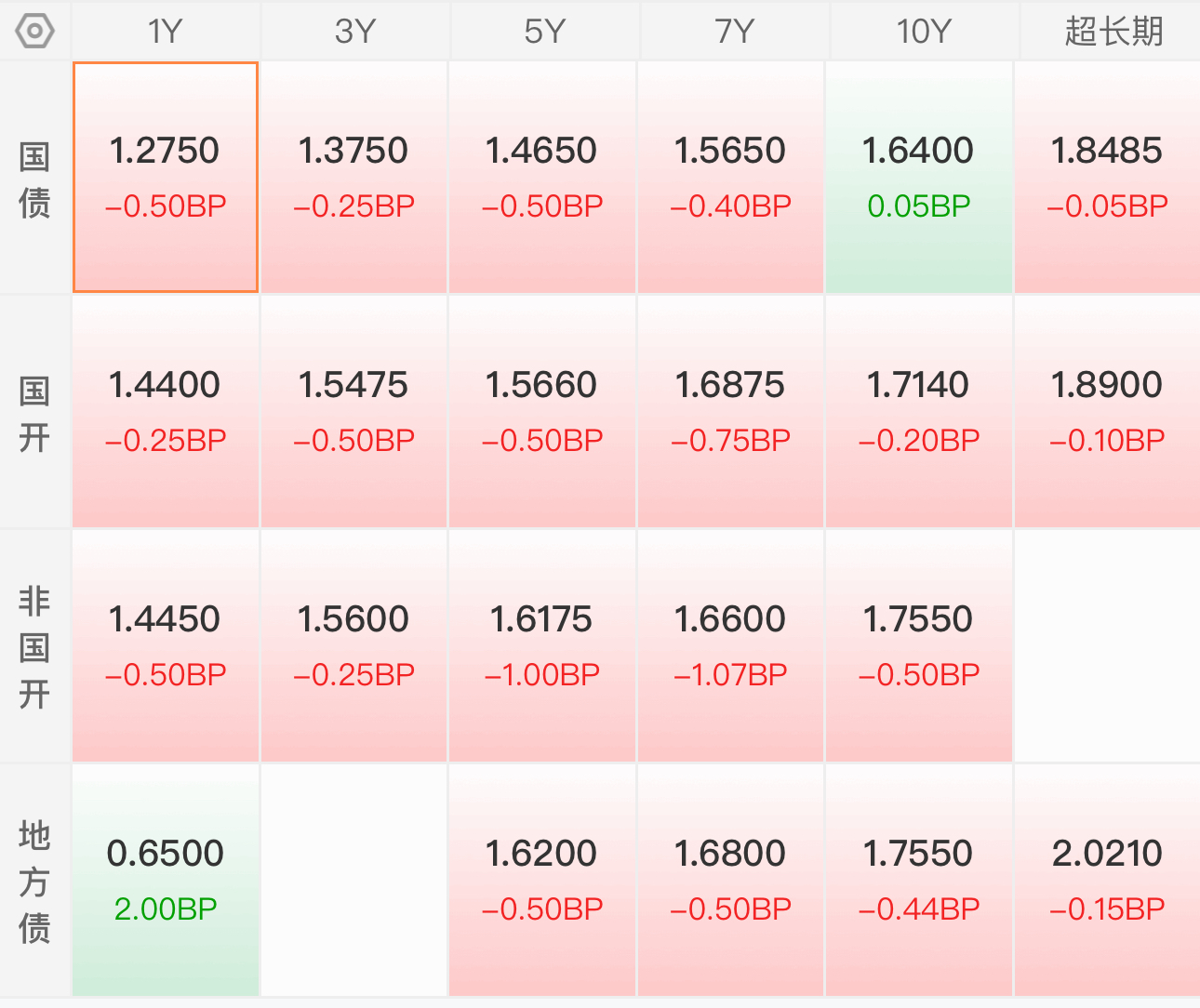The width and height of the screenshot is (1200, 1008).
Task: Open the 非国开 7Y cell 1.6600
Action: coord(730,646)
